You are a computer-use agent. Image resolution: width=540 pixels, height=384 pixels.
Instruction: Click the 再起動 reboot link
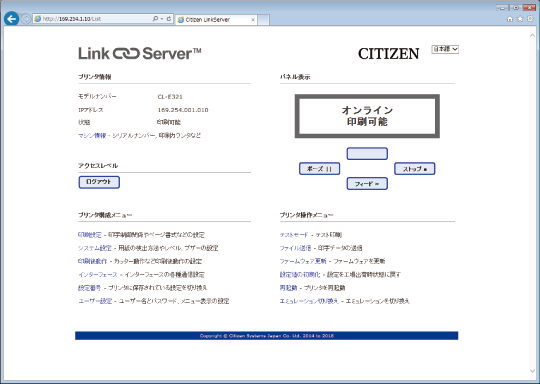click(x=288, y=288)
